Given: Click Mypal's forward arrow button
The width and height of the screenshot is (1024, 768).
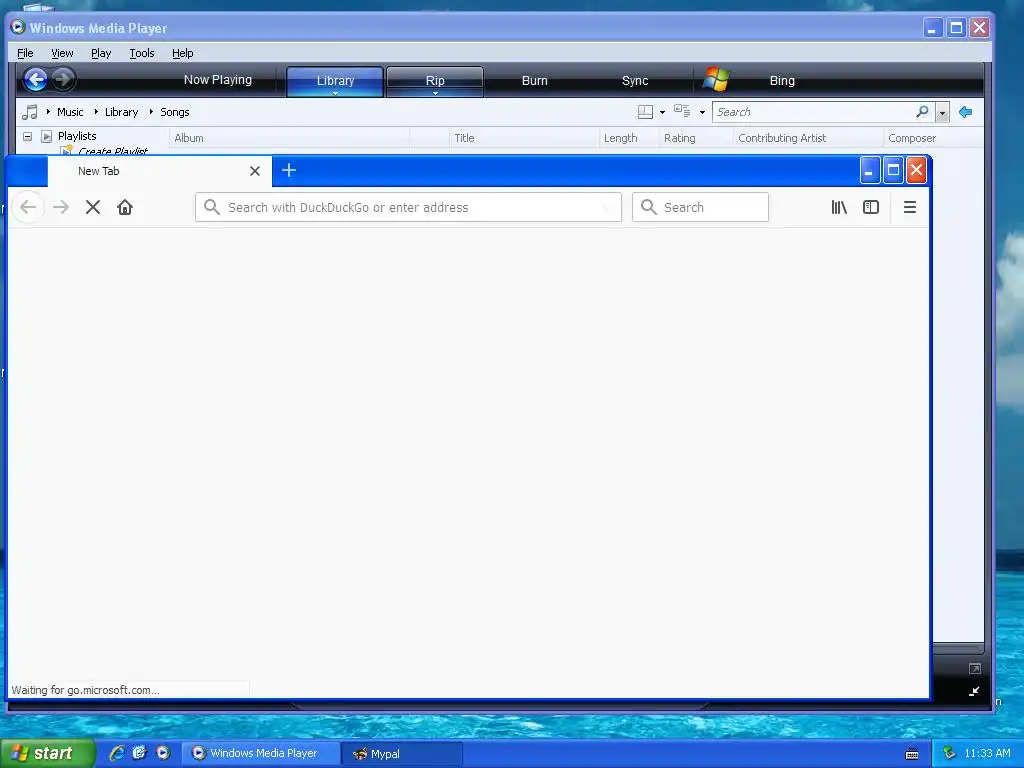Looking at the screenshot, I should 61,207.
